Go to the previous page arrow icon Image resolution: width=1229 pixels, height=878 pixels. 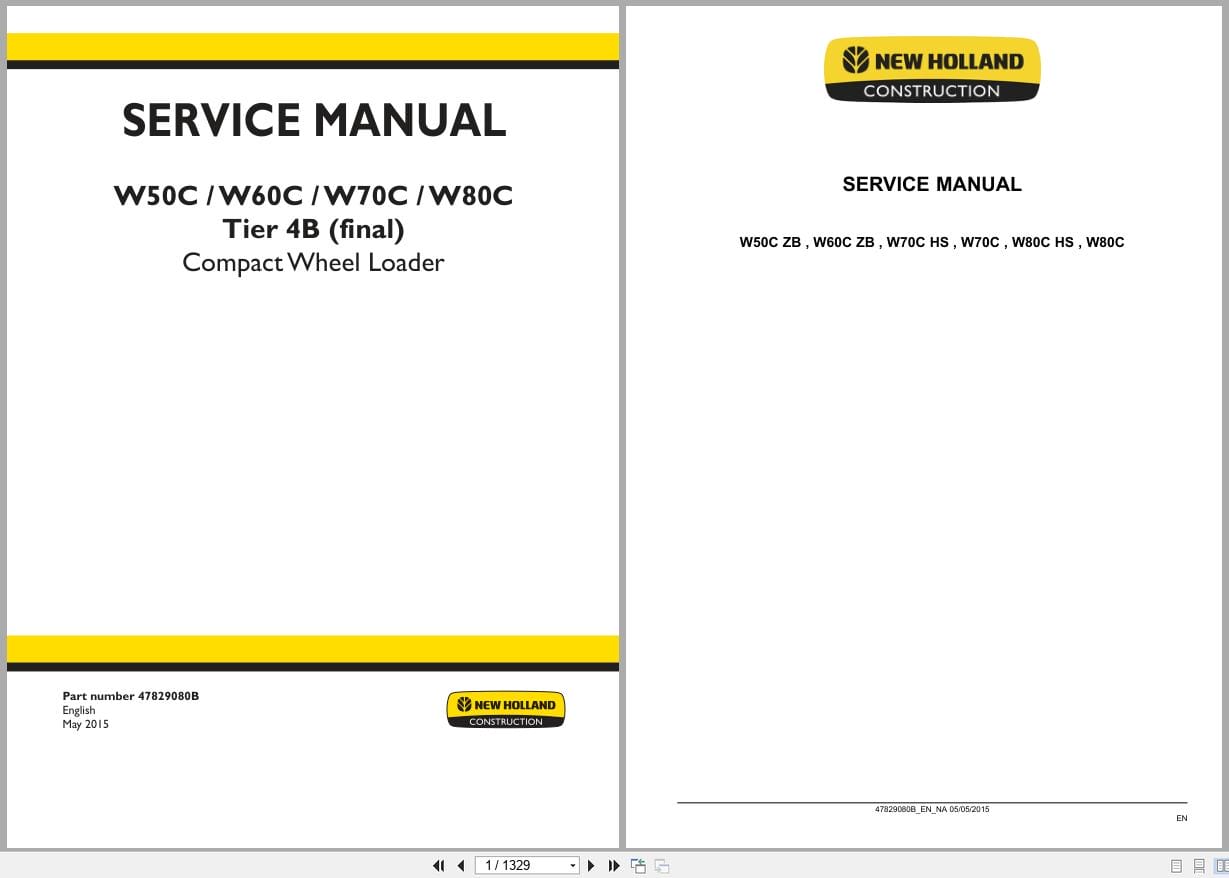[x=461, y=865]
